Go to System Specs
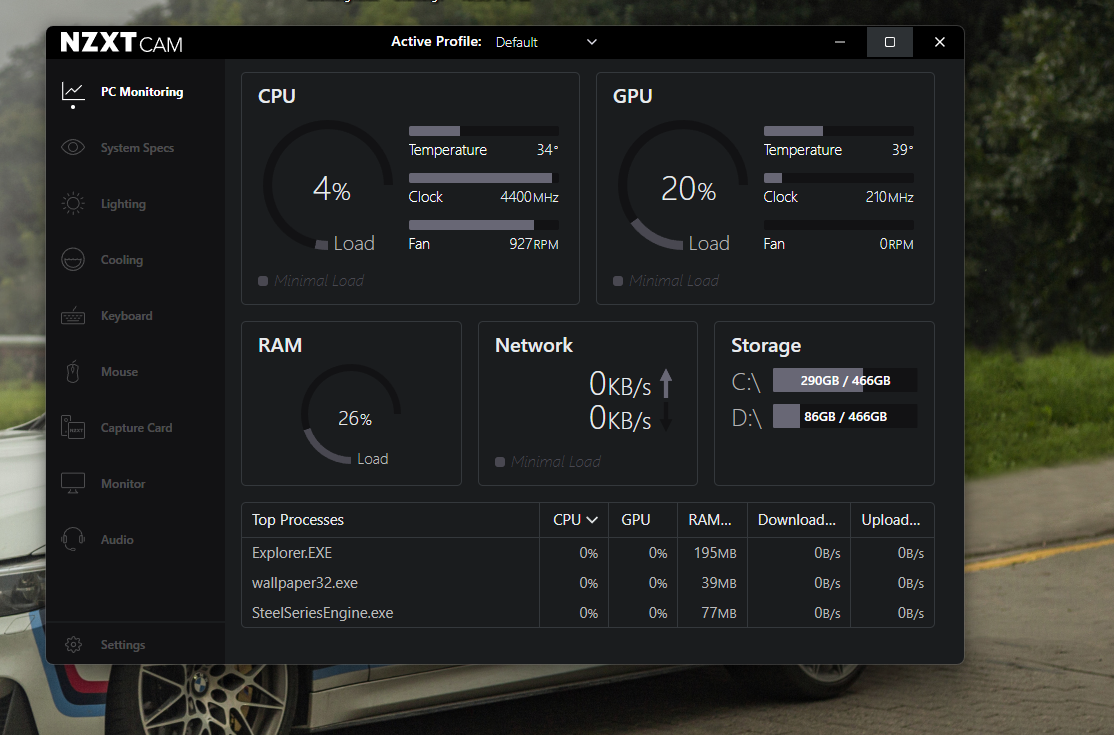 (137, 148)
